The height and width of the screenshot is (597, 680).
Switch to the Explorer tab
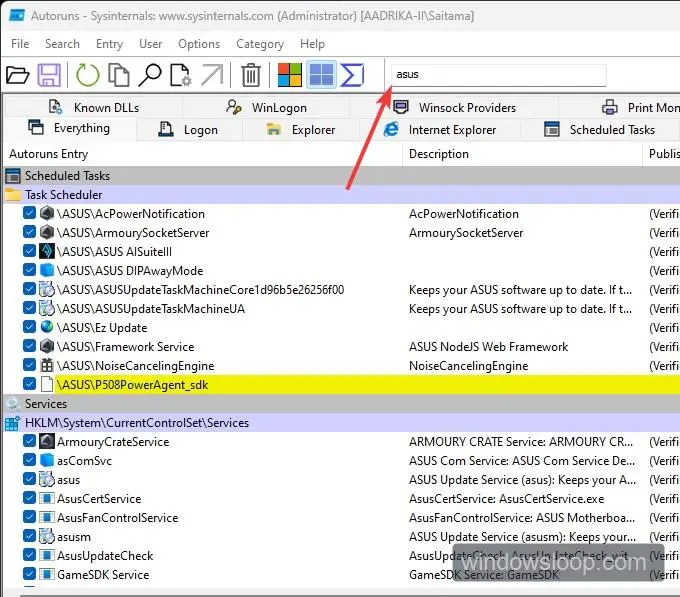pos(301,130)
